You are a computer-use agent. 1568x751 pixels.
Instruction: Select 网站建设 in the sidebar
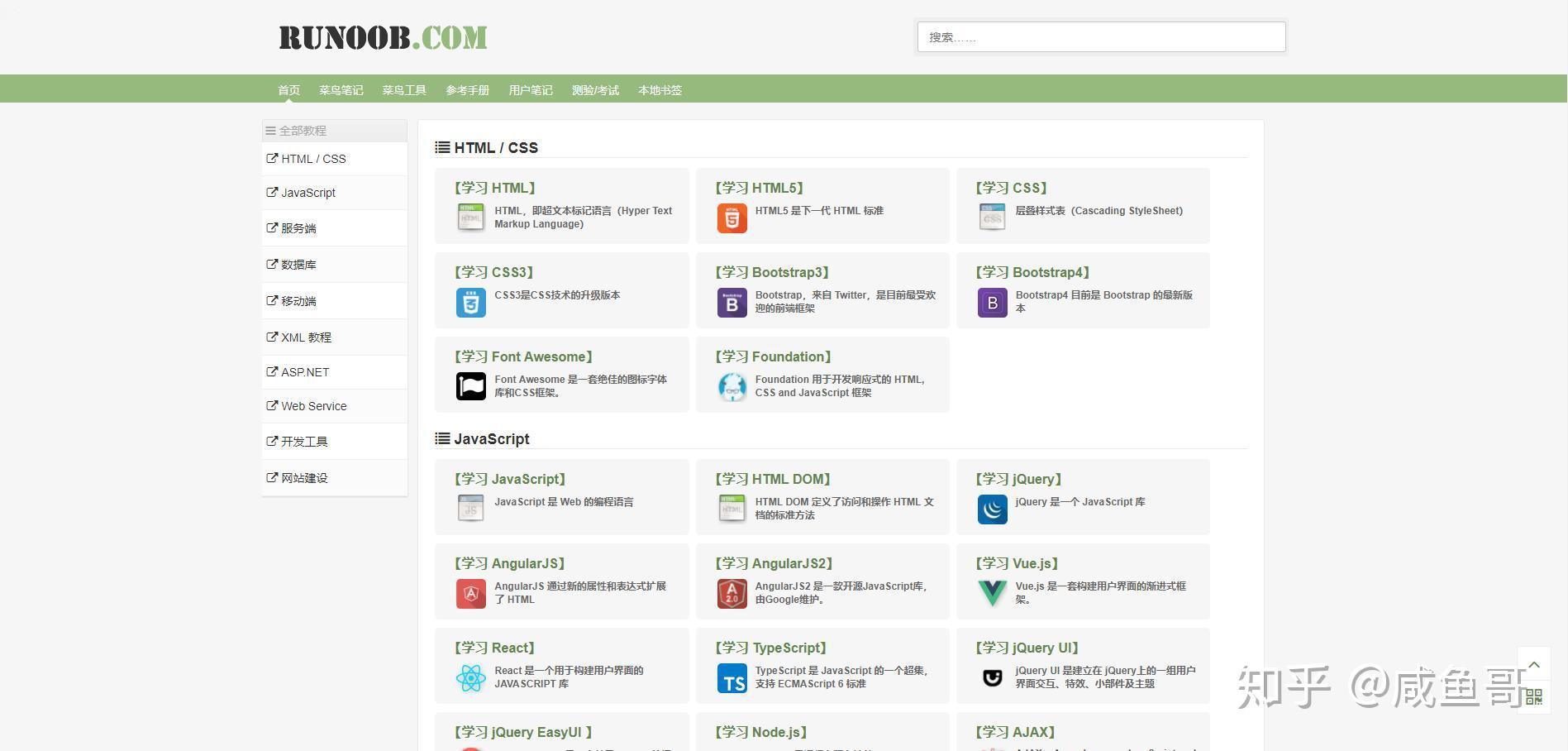335,478
